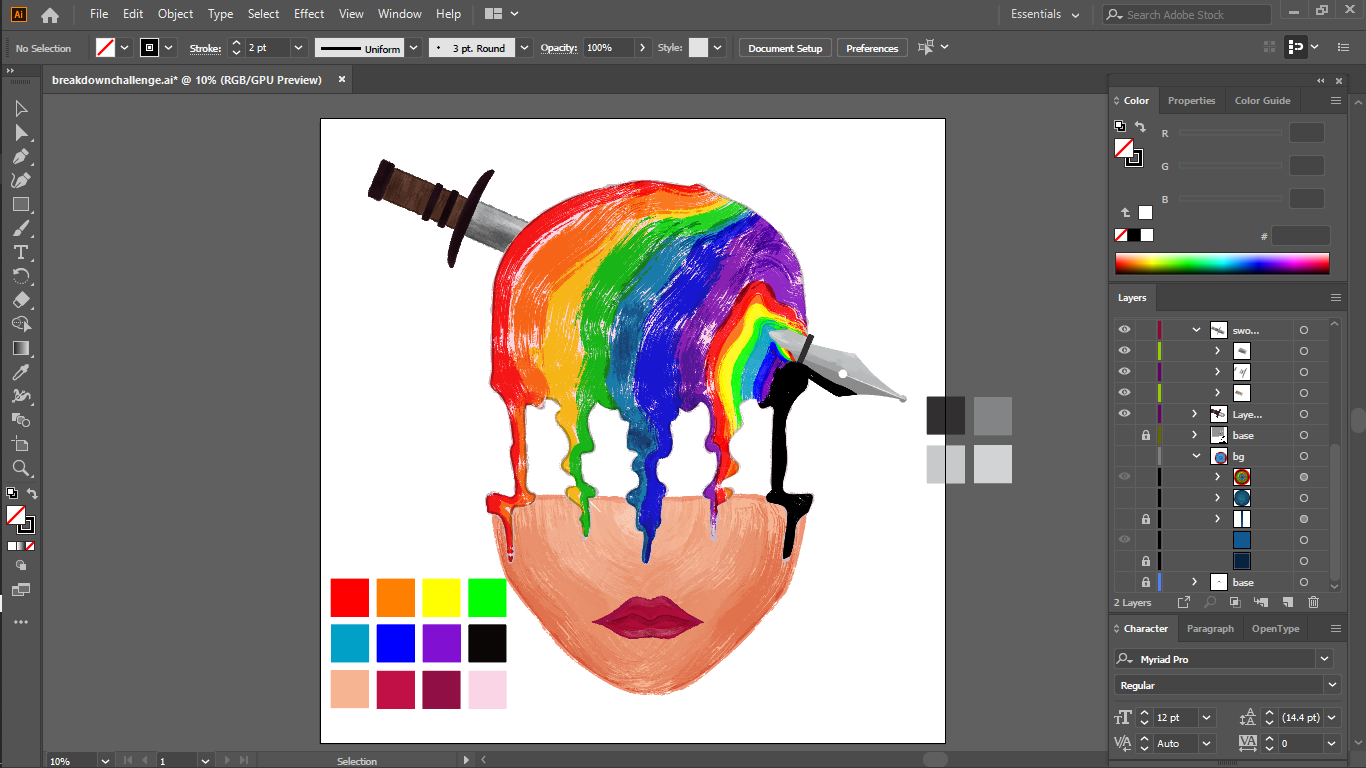Click the Document Setup button

(785, 48)
